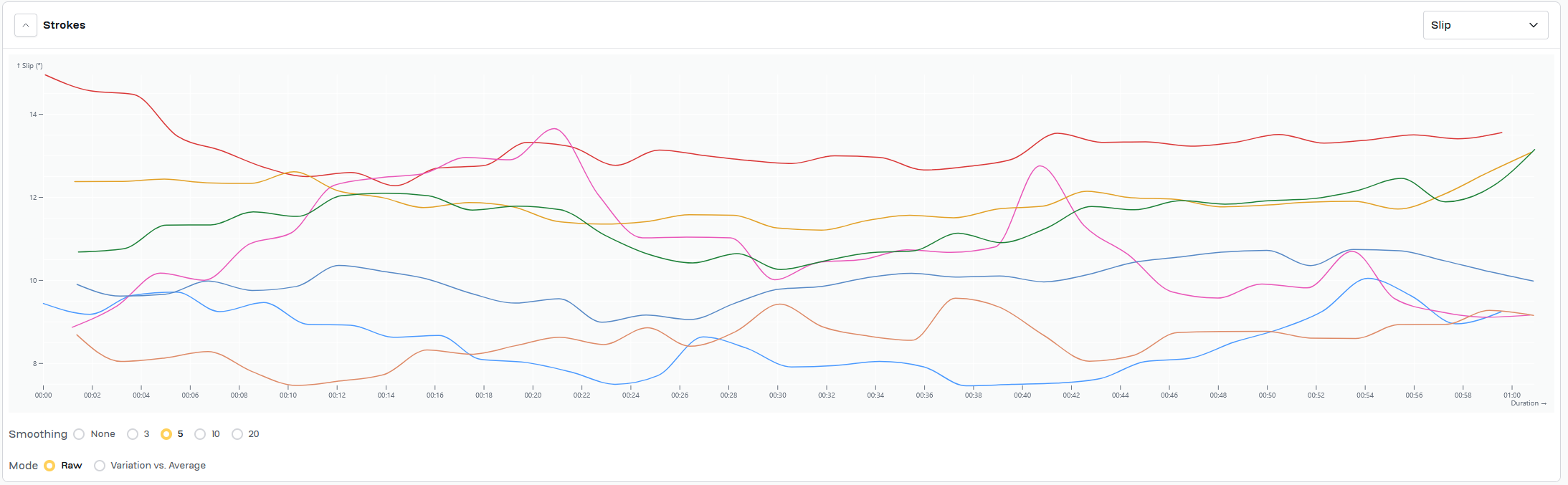Click the 00:10 time axis marker
The height and width of the screenshot is (485, 1568).
(288, 395)
